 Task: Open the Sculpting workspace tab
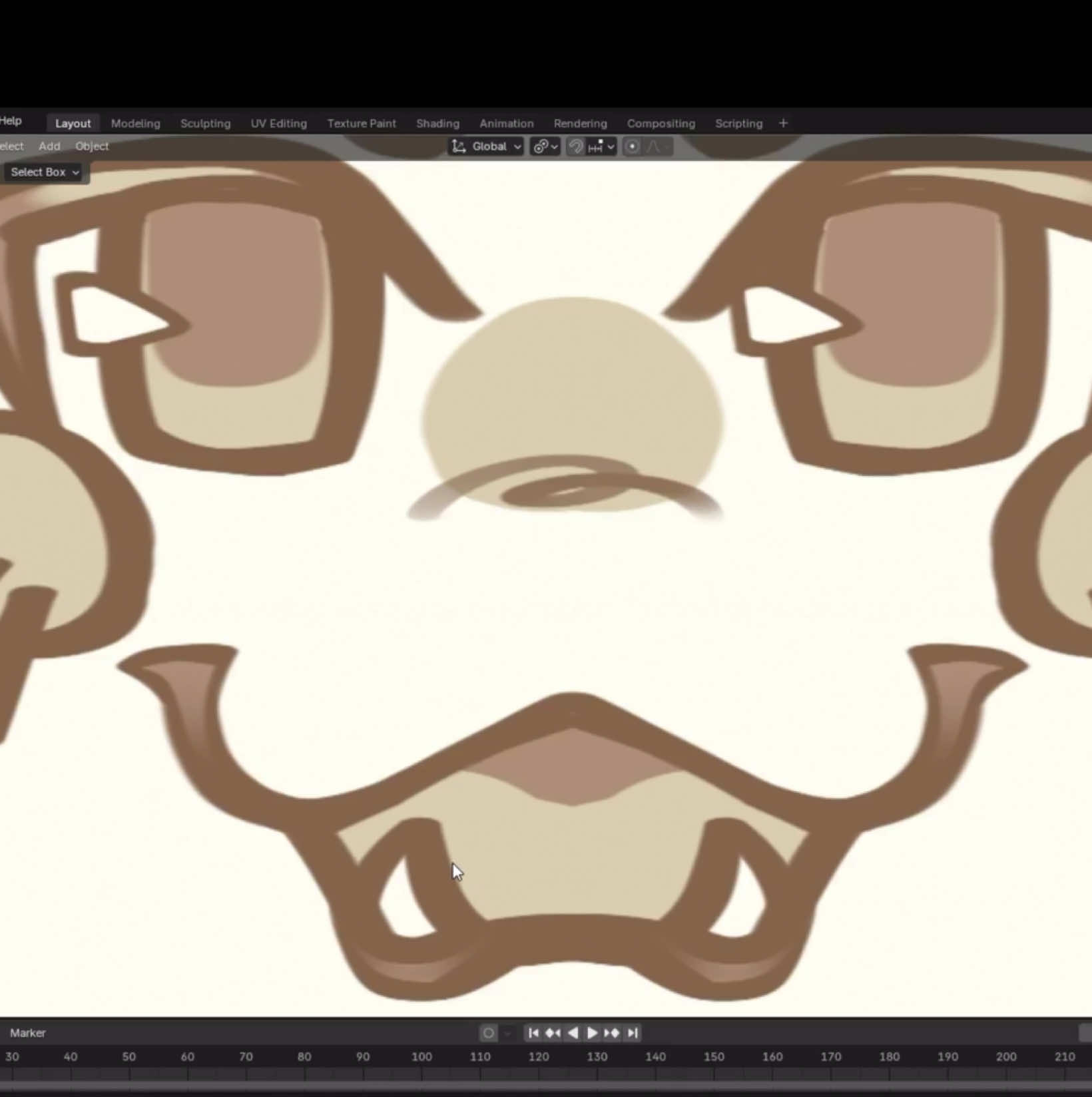point(205,123)
